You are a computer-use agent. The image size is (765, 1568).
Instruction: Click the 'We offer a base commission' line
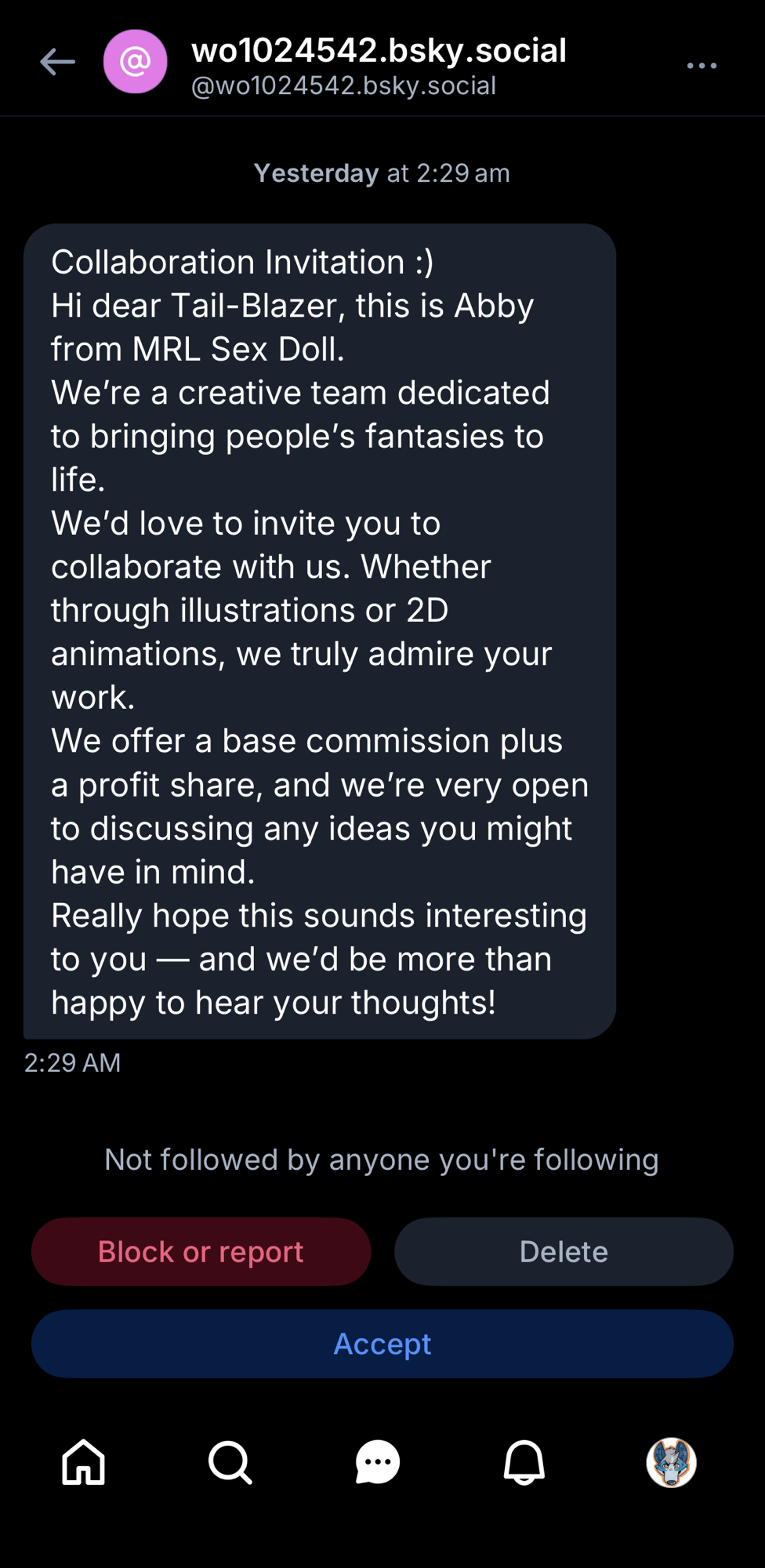(306, 741)
